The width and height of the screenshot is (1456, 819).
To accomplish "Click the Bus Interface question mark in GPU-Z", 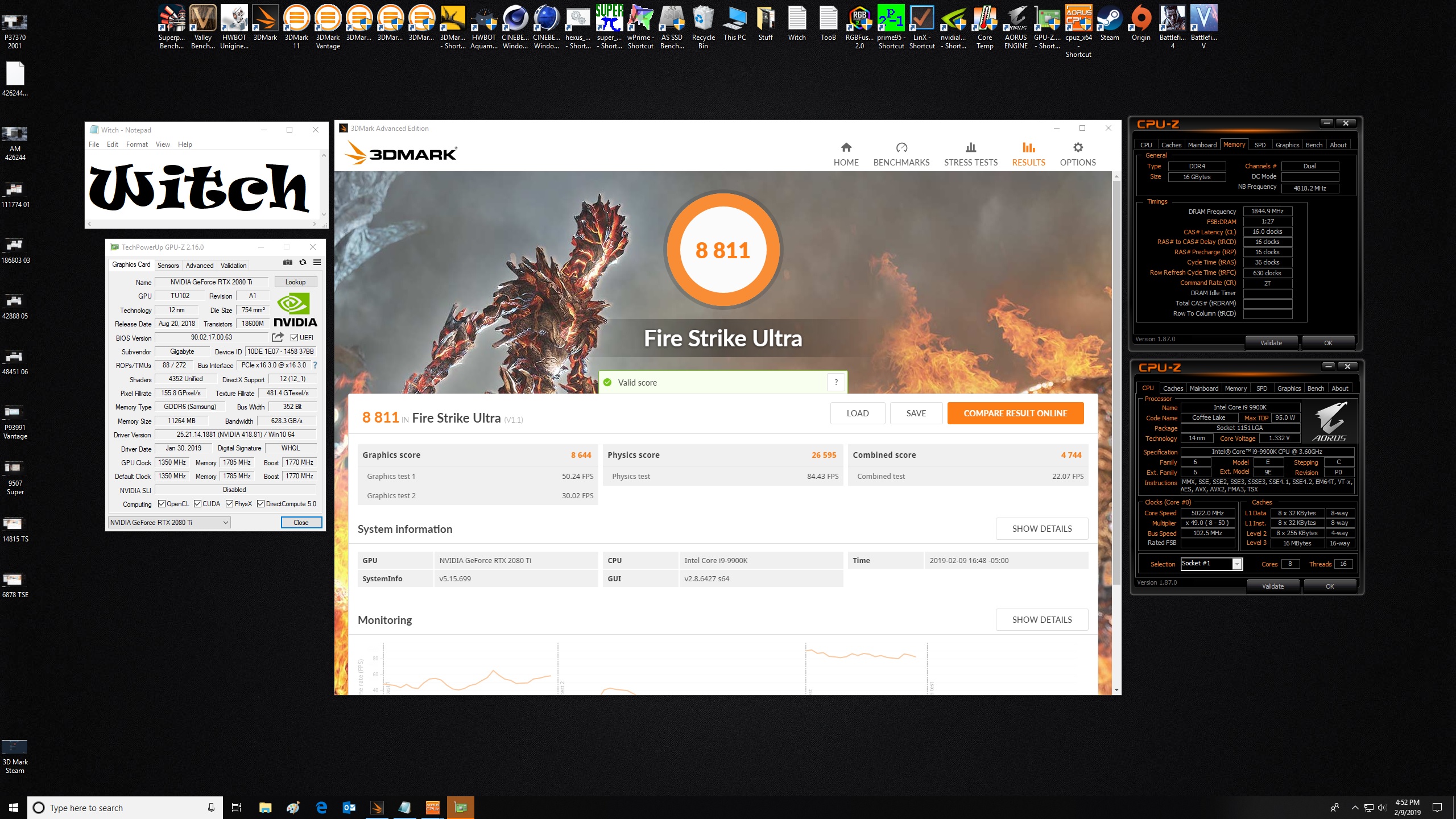I will [x=315, y=365].
